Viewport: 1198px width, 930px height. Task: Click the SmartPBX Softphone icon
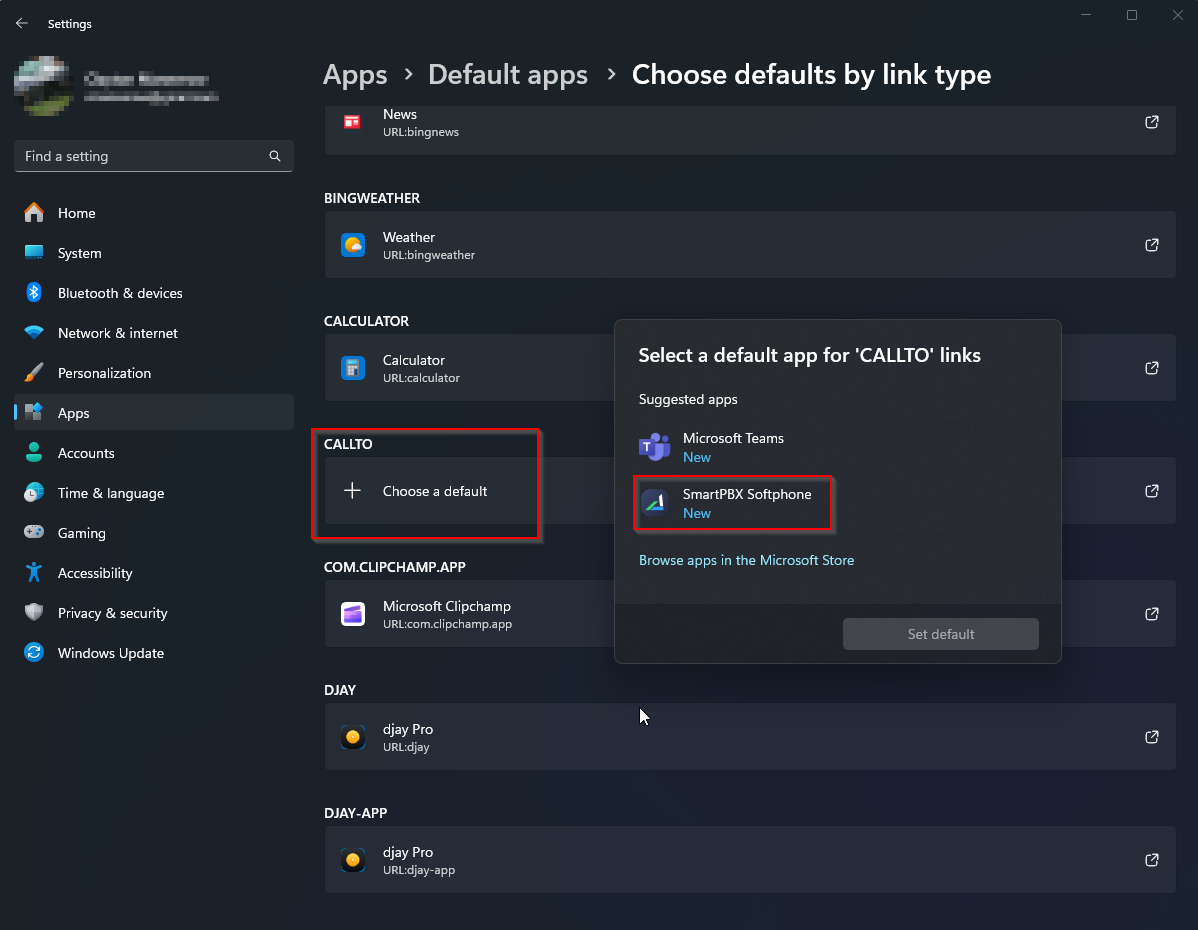click(655, 503)
